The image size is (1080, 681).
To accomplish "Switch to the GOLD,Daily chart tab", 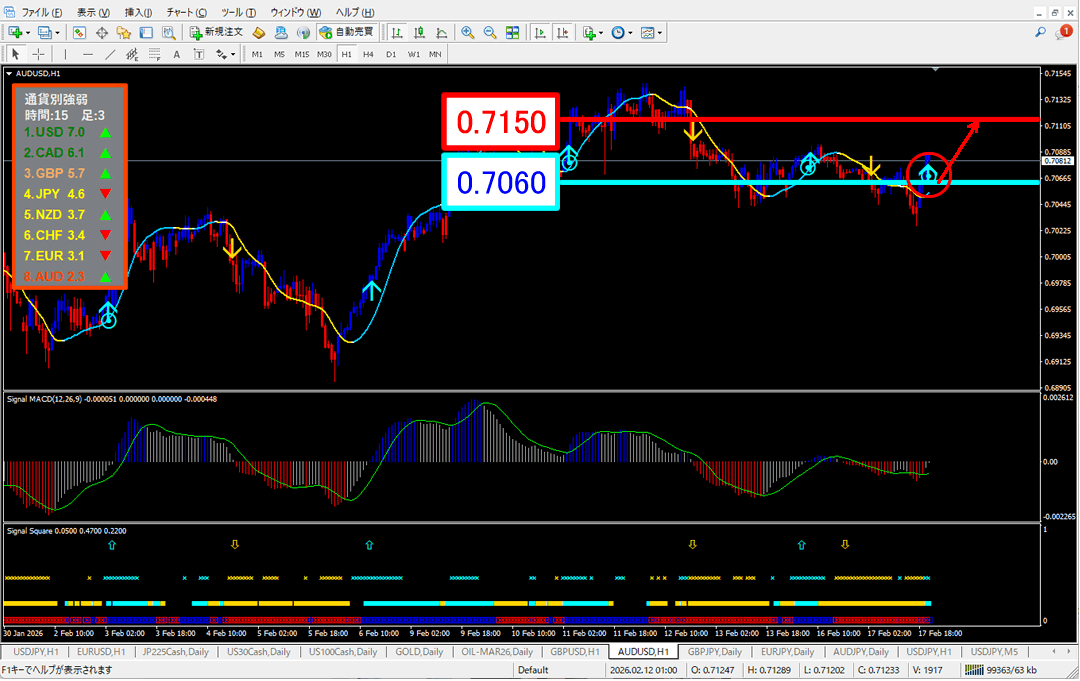I will [x=419, y=652].
